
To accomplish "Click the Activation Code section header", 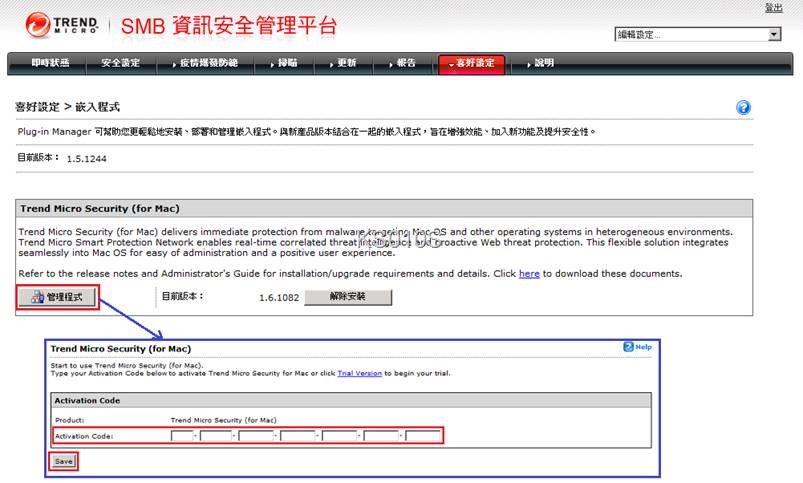I will tap(351, 401).
